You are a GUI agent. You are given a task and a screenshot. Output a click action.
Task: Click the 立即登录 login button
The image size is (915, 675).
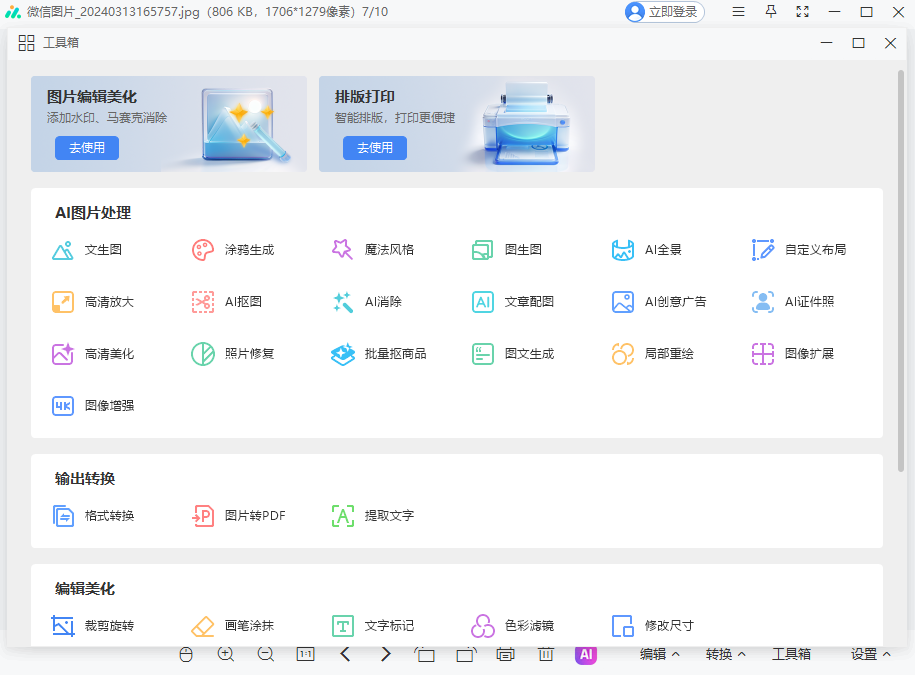click(663, 13)
